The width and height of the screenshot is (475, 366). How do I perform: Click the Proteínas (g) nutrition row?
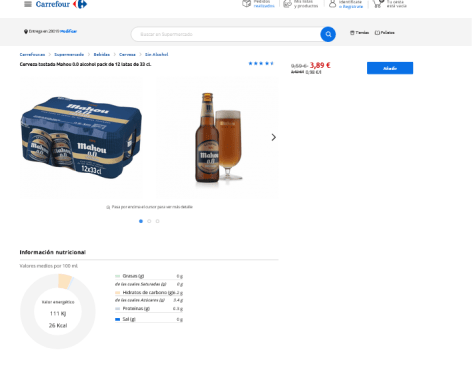point(149,309)
